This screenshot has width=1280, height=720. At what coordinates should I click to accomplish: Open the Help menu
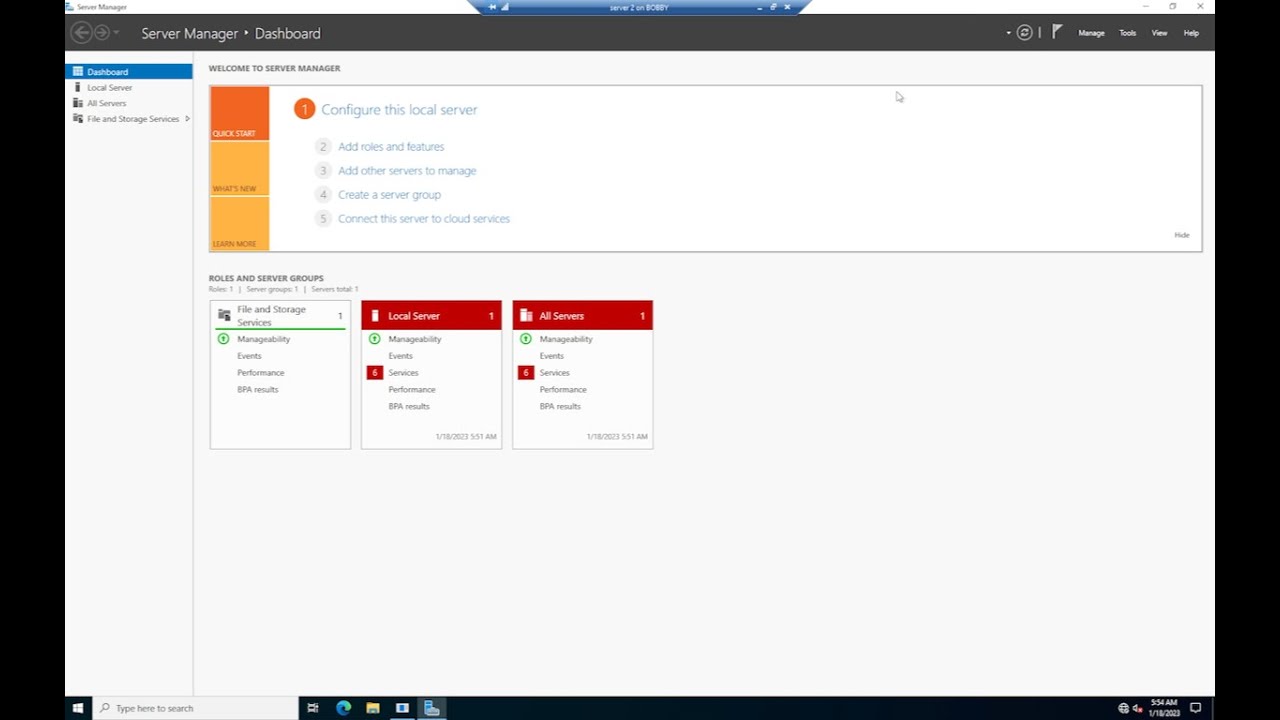tap(1191, 33)
